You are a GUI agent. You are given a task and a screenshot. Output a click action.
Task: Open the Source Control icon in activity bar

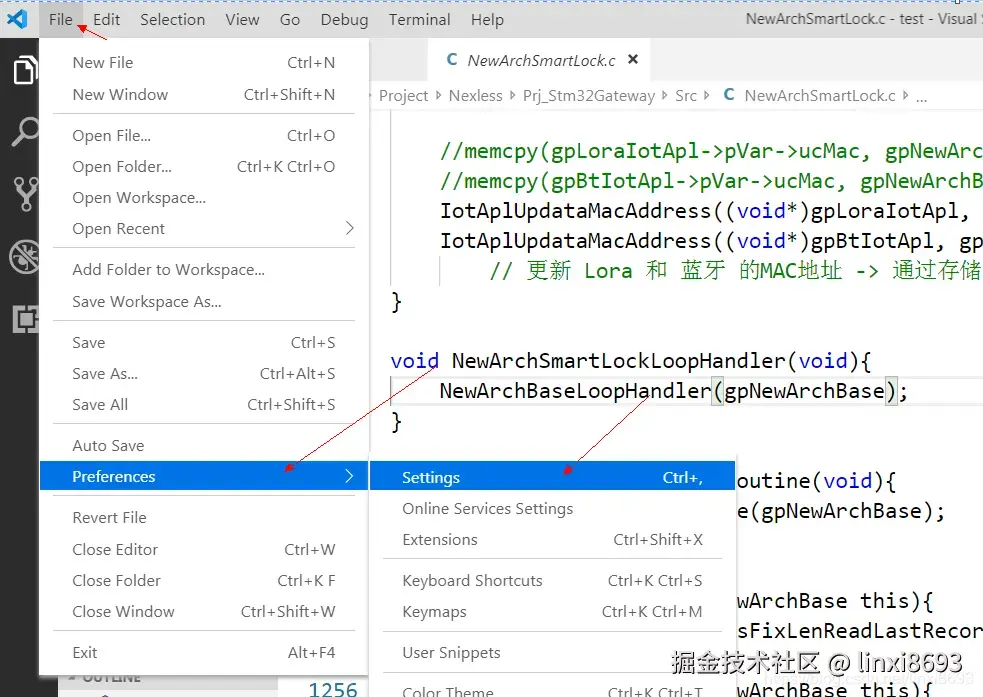click(x=26, y=194)
